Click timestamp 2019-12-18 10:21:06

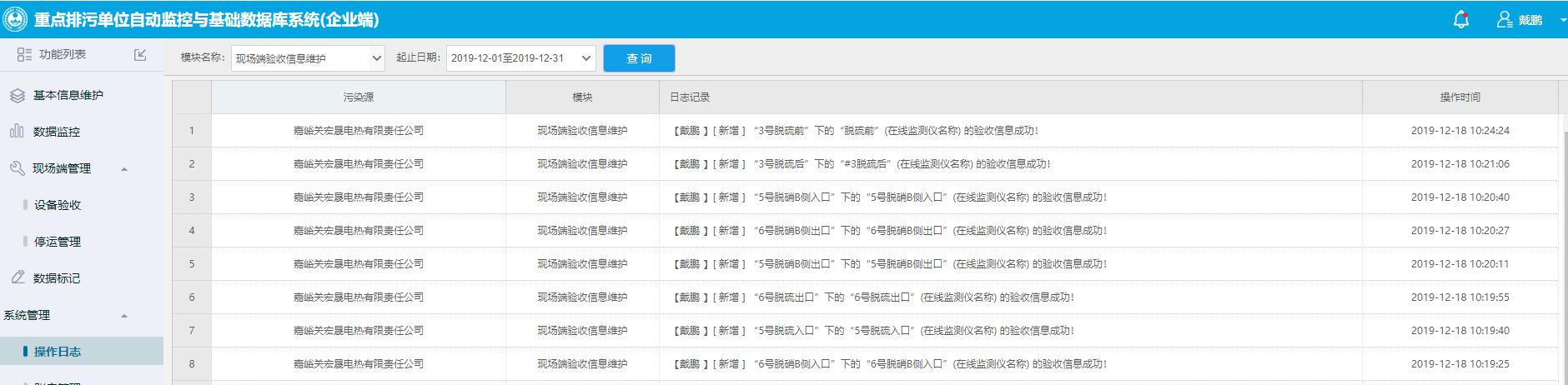(1460, 164)
